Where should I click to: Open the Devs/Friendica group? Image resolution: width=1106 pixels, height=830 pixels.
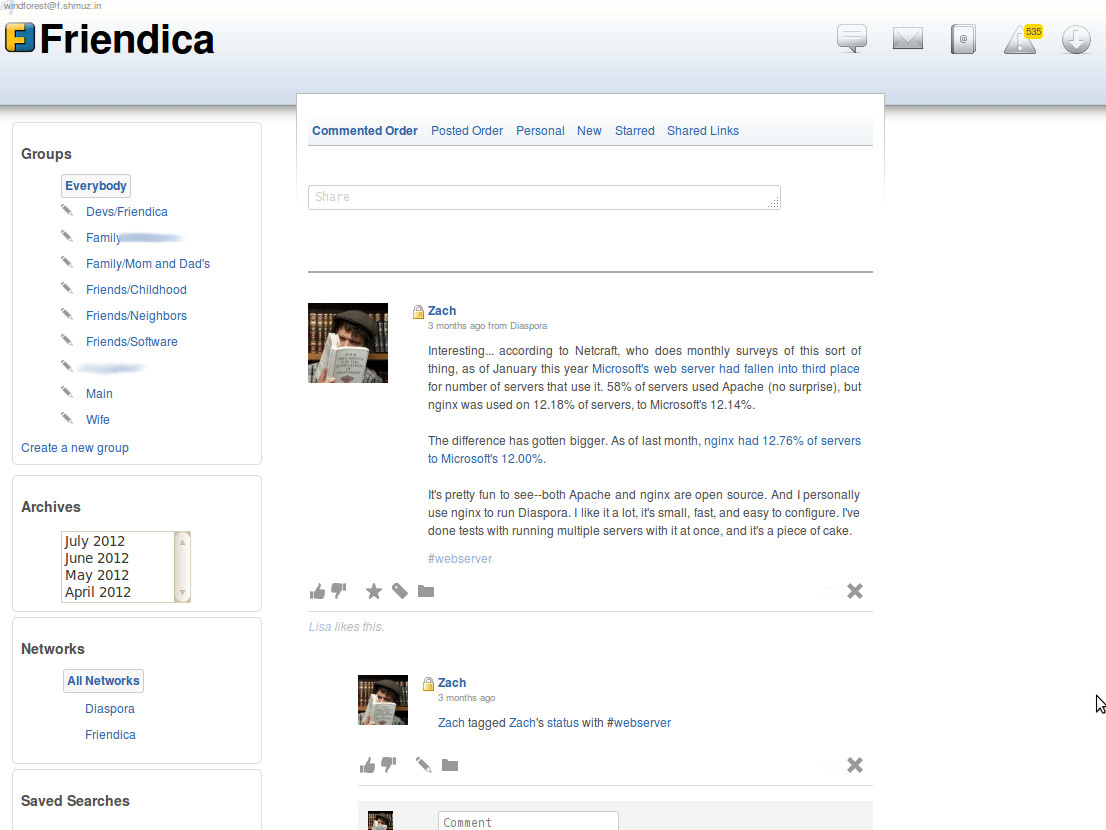coord(127,212)
